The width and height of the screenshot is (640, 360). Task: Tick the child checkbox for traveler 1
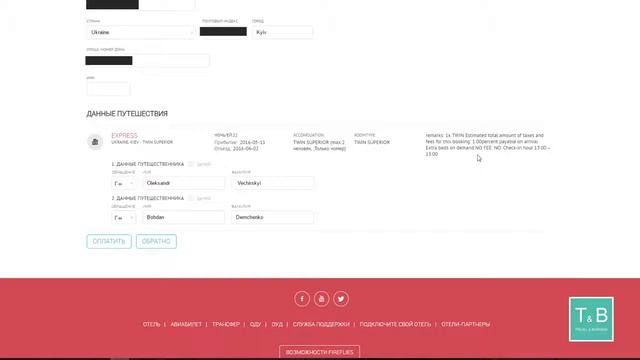[191, 164]
